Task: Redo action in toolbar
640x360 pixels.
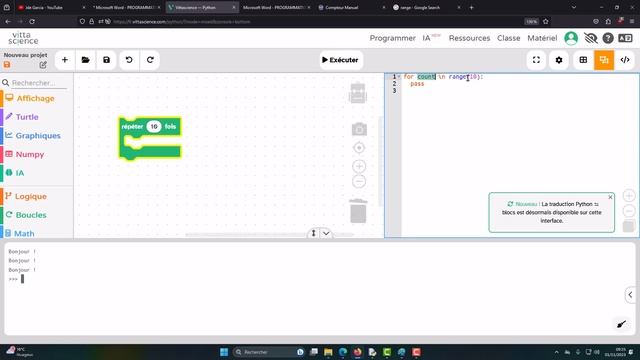Action: (150, 60)
